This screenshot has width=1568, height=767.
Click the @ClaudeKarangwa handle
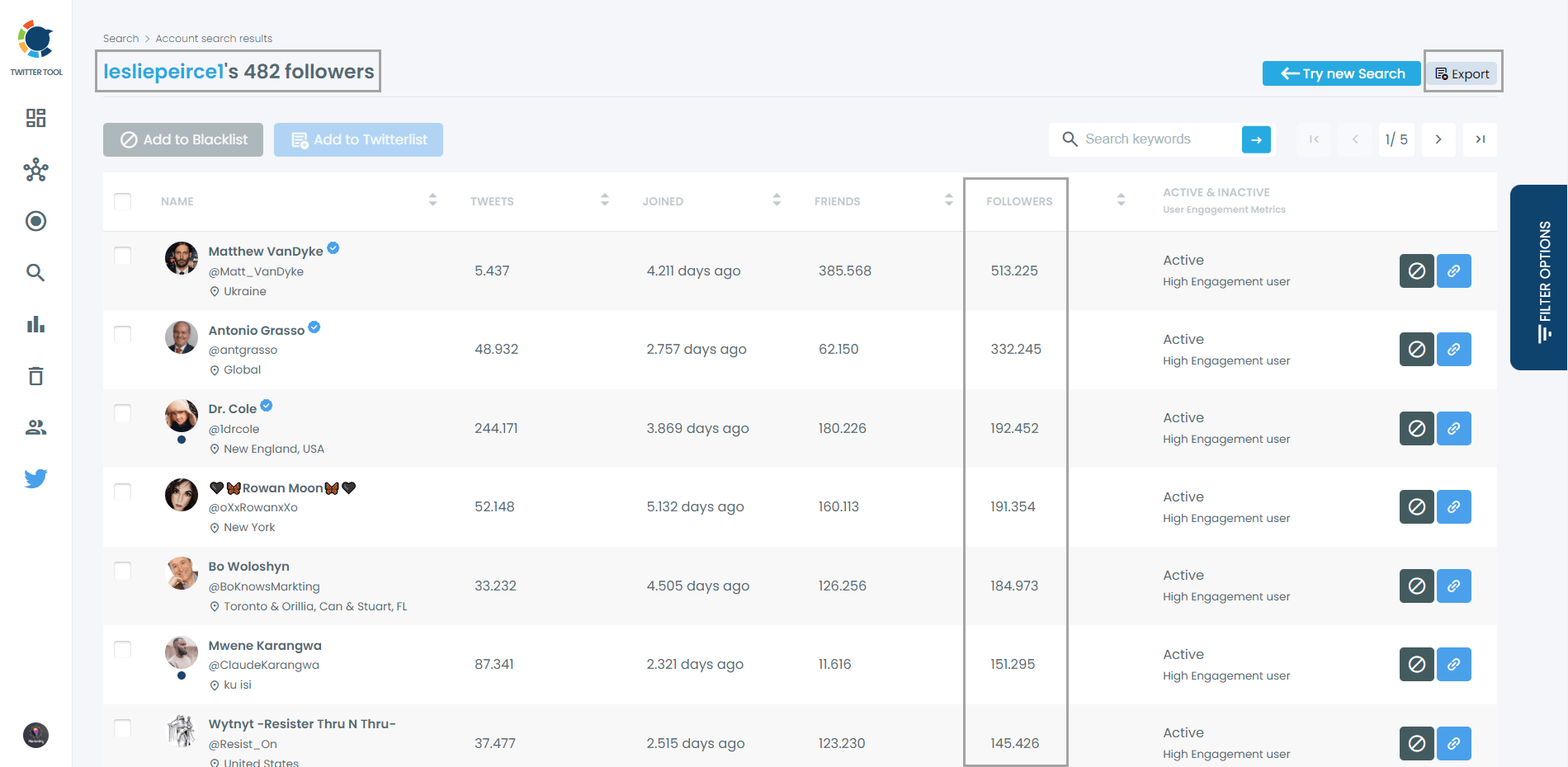tap(264, 665)
